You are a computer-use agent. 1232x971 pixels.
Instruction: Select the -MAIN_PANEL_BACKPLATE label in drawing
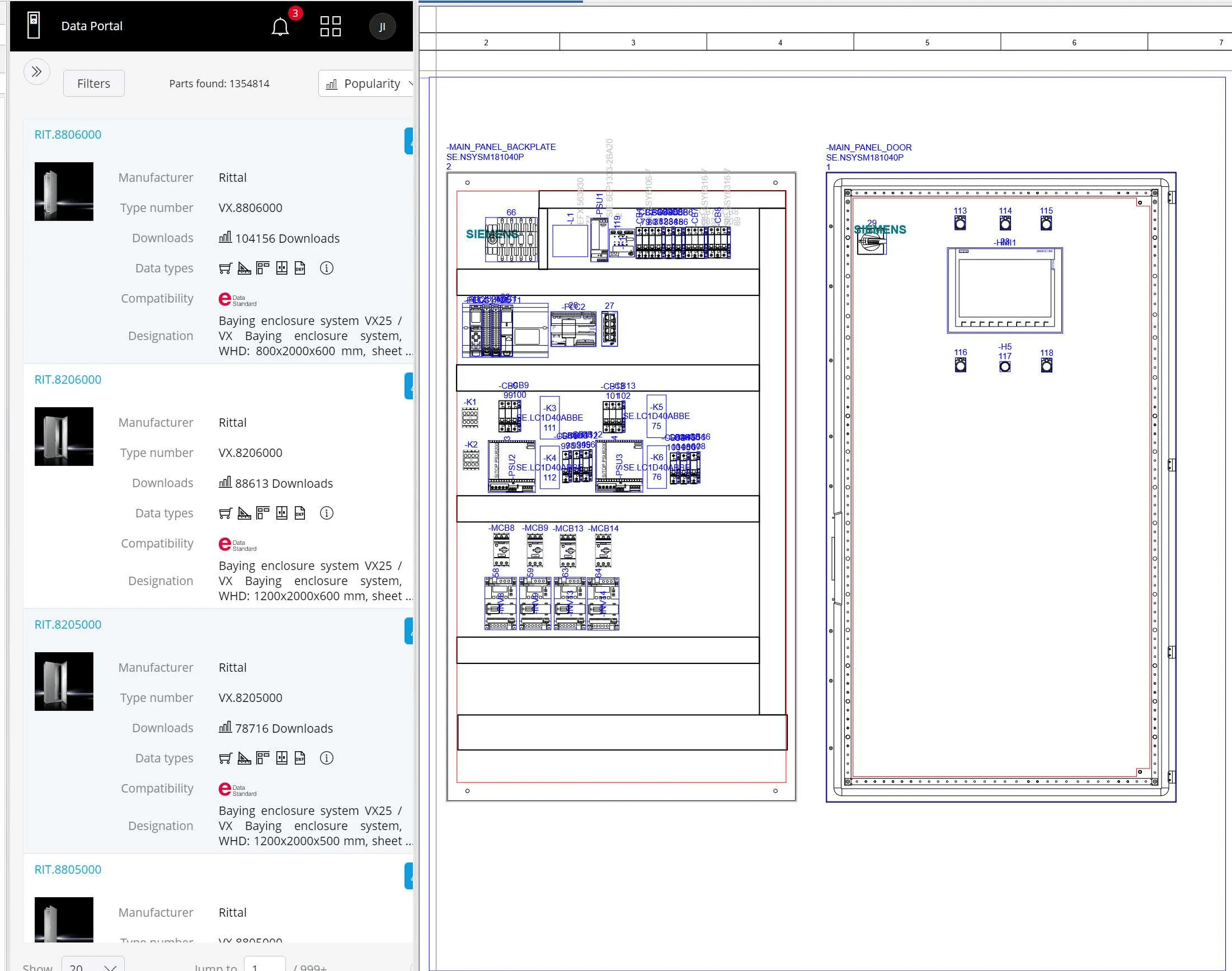click(x=501, y=147)
